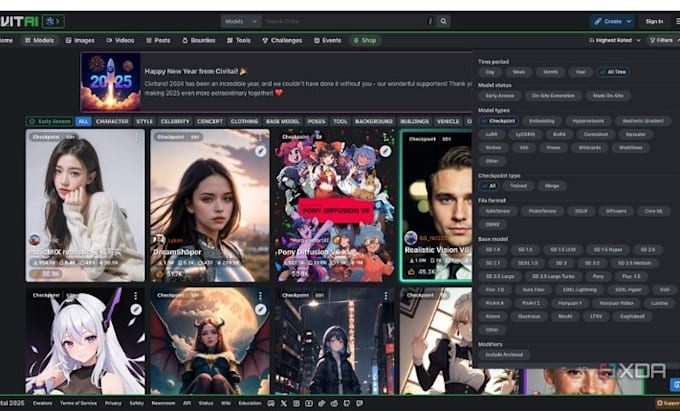Collapse the Filters dropdown
Viewport: 680px width, 411px height.
[664, 40]
